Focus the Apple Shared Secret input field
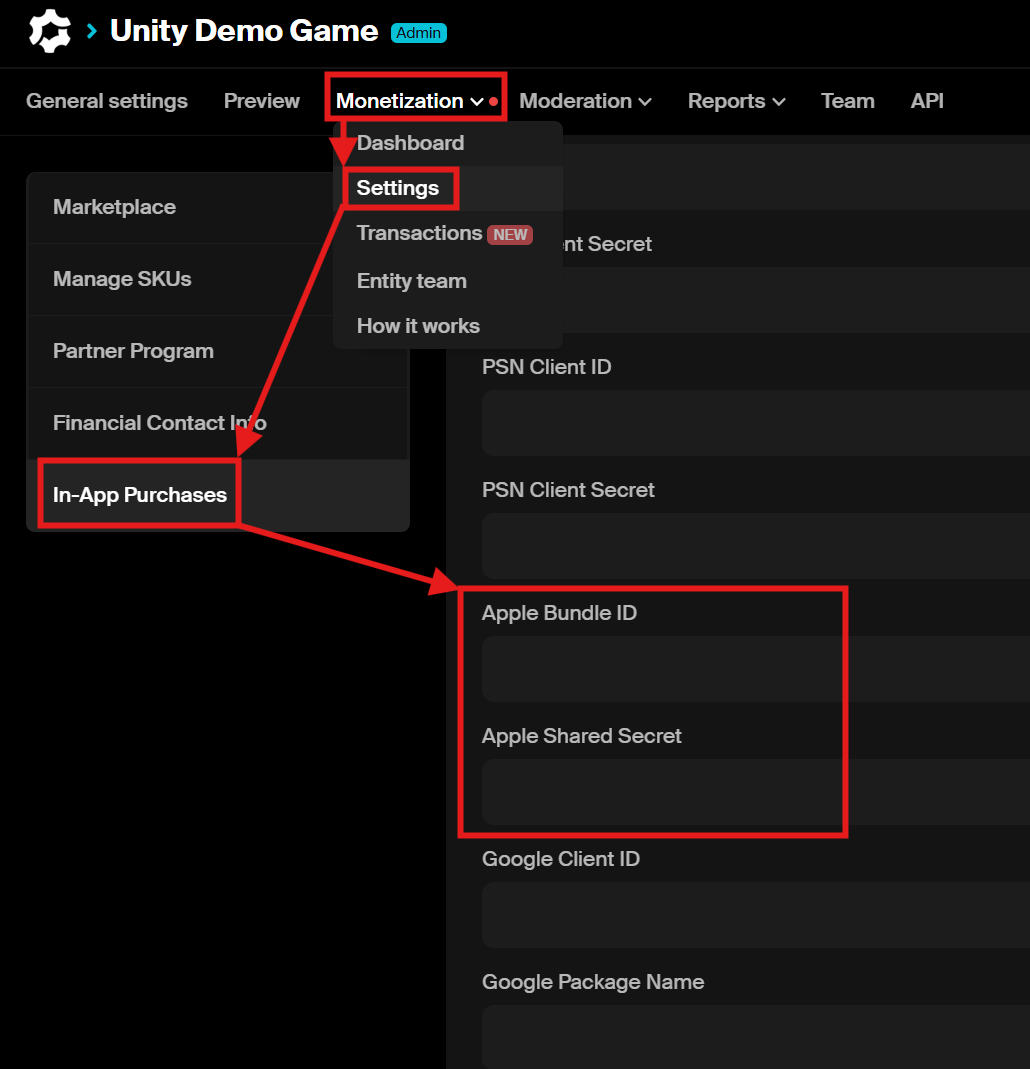The height and width of the screenshot is (1069, 1030). pyautogui.click(x=755, y=792)
